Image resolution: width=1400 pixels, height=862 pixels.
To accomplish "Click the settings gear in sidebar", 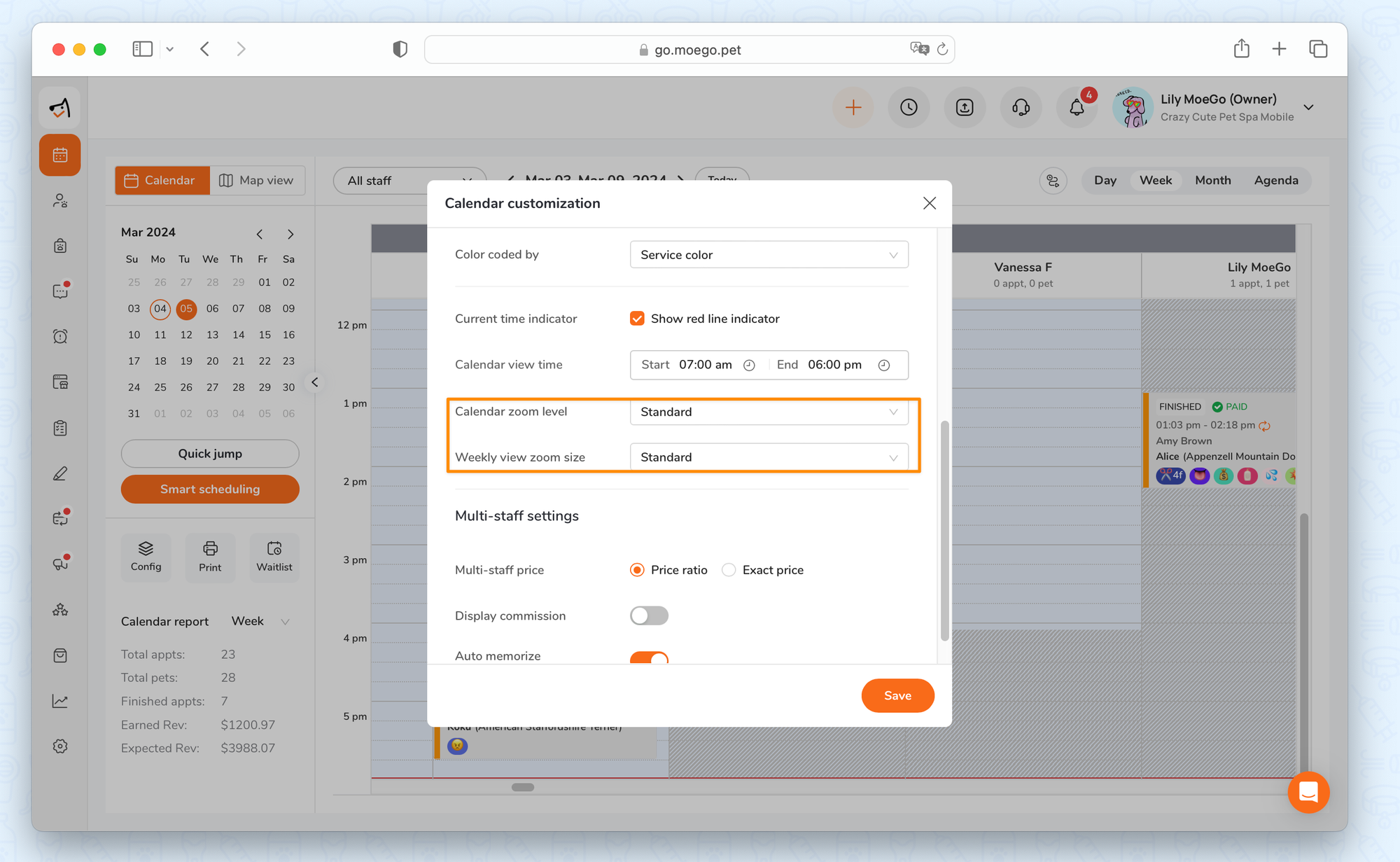I will tap(60, 746).
